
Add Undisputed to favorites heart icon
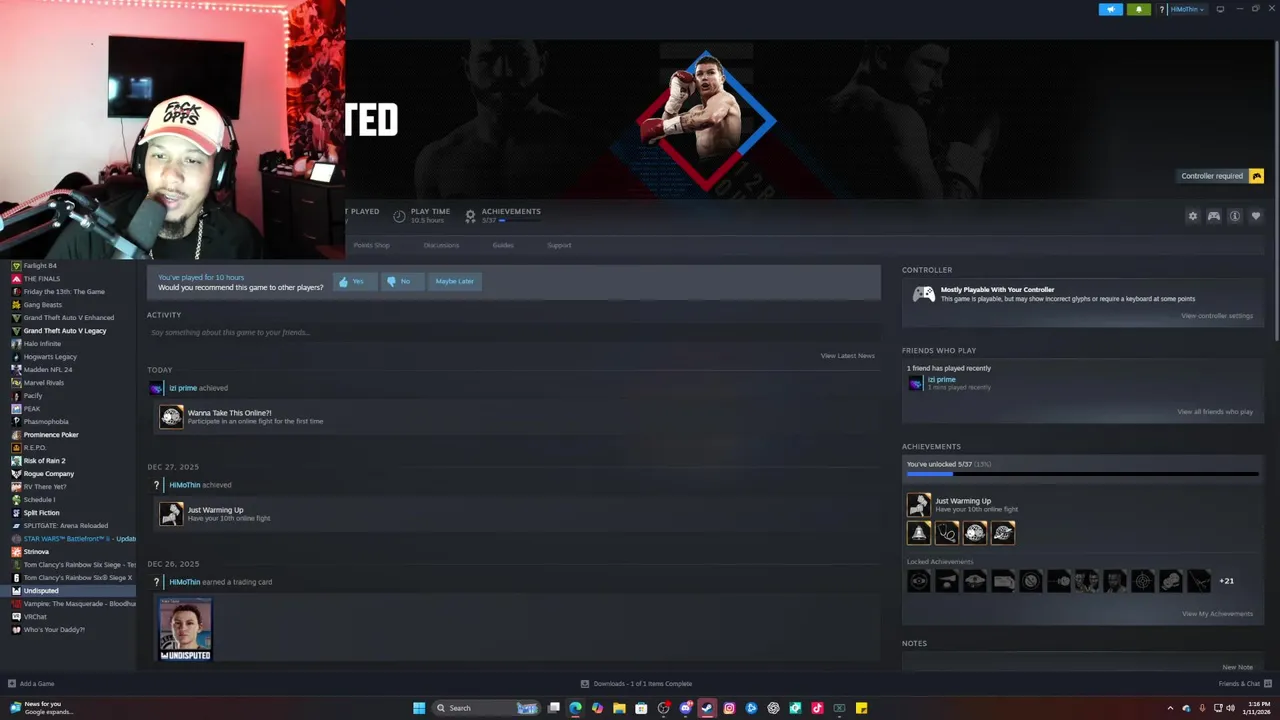tap(1256, 216)
